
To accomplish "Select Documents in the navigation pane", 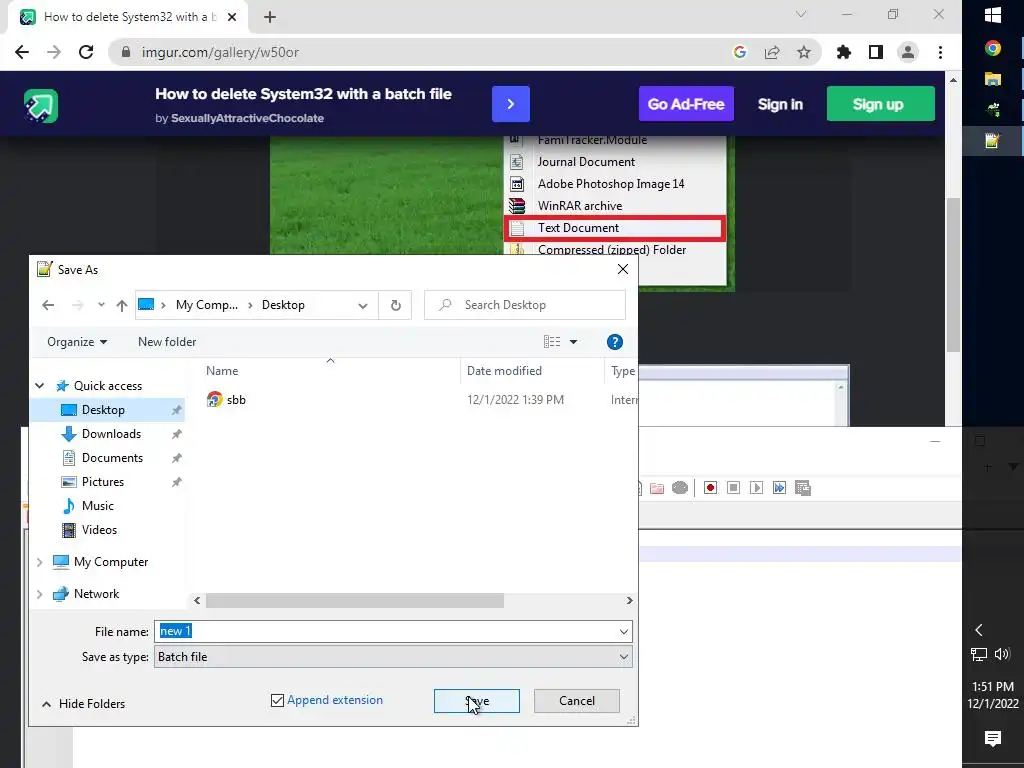I will (x=112, y=458).
